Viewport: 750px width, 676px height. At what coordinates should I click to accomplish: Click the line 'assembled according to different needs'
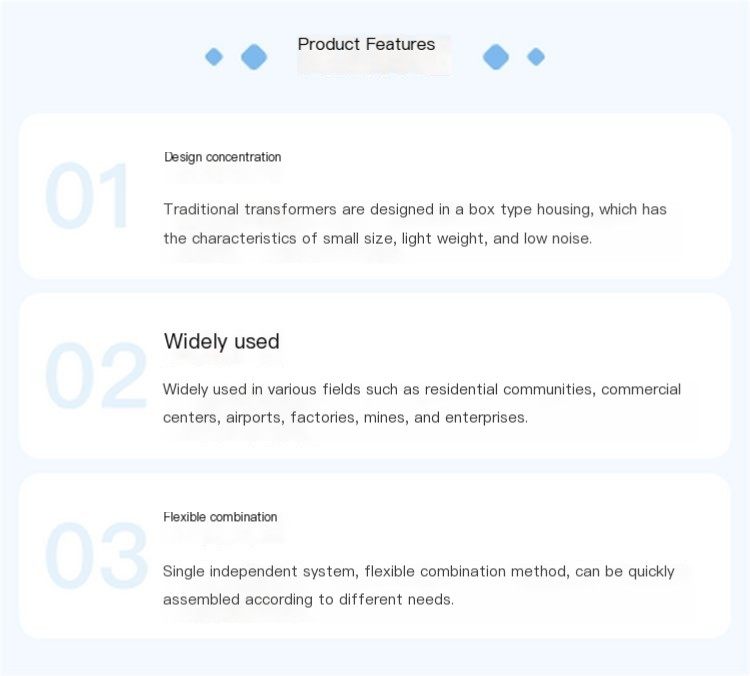tap(308, 599)
